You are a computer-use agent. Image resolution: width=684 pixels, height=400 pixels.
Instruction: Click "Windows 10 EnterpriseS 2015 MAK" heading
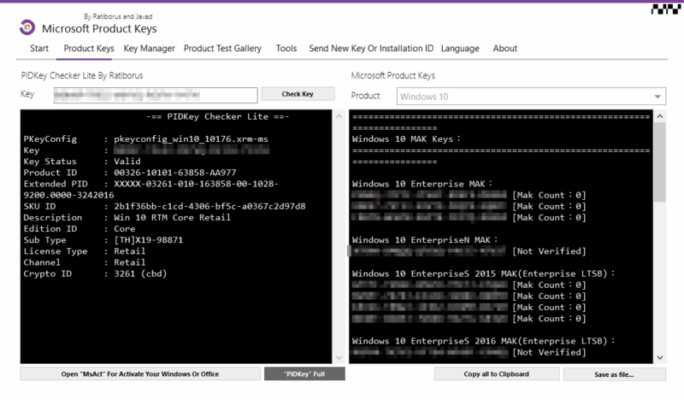(483, 274)
